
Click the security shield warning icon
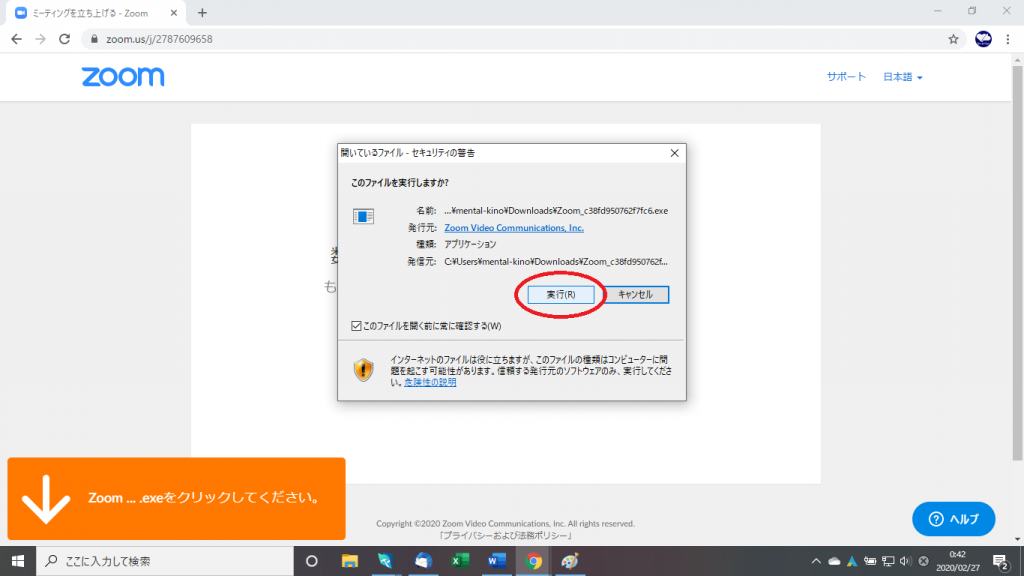(363, 370)
